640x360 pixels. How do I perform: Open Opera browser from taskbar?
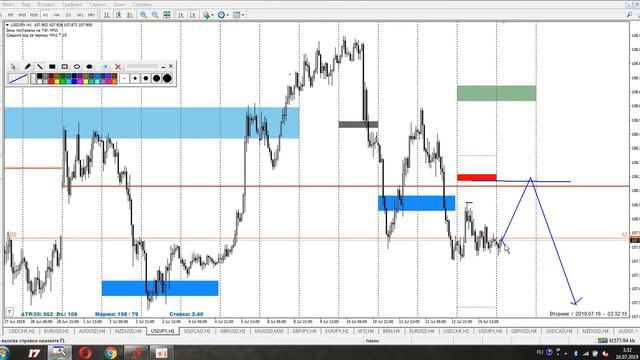[85, 352]
